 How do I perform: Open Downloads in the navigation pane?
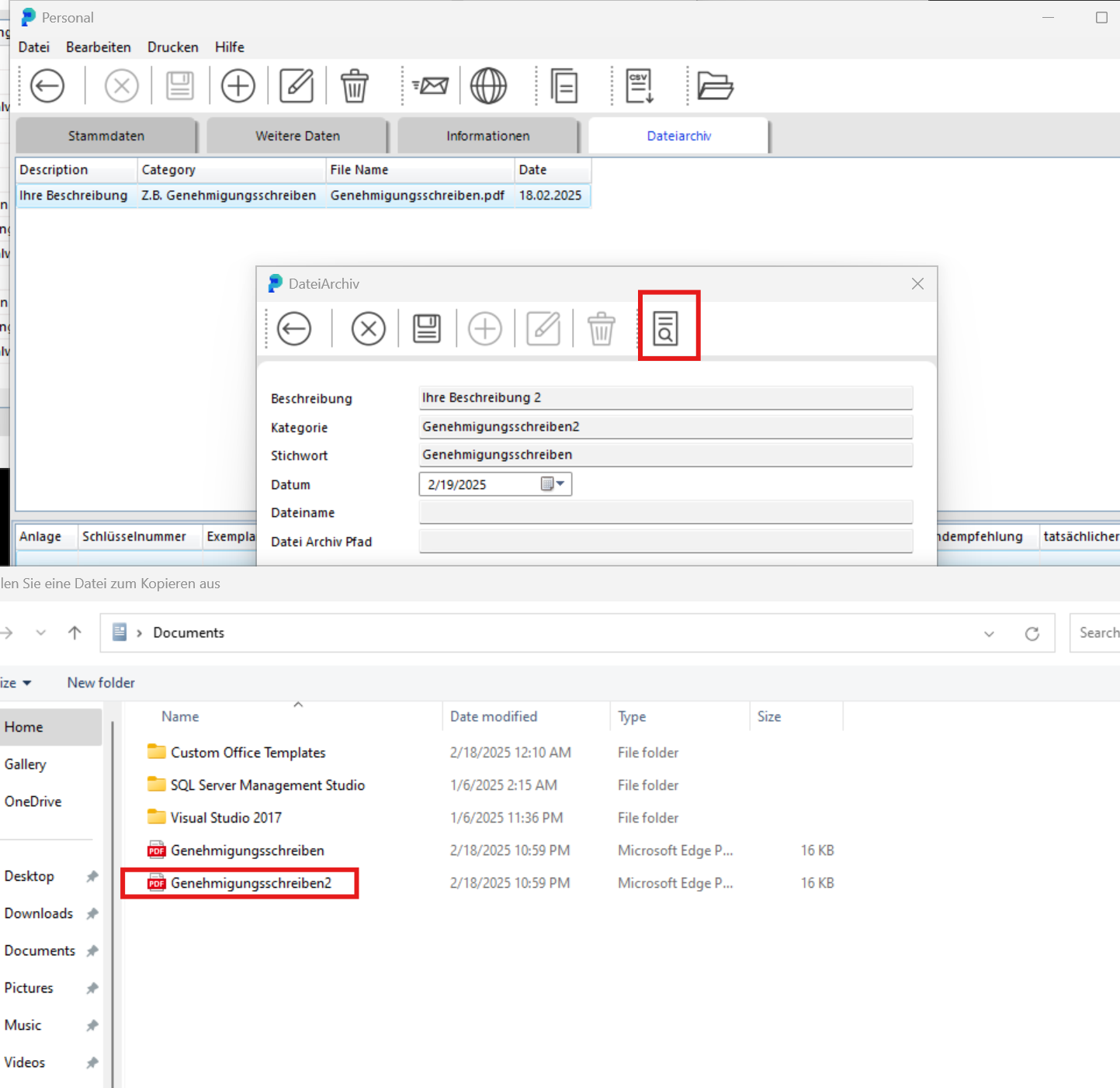39,913
